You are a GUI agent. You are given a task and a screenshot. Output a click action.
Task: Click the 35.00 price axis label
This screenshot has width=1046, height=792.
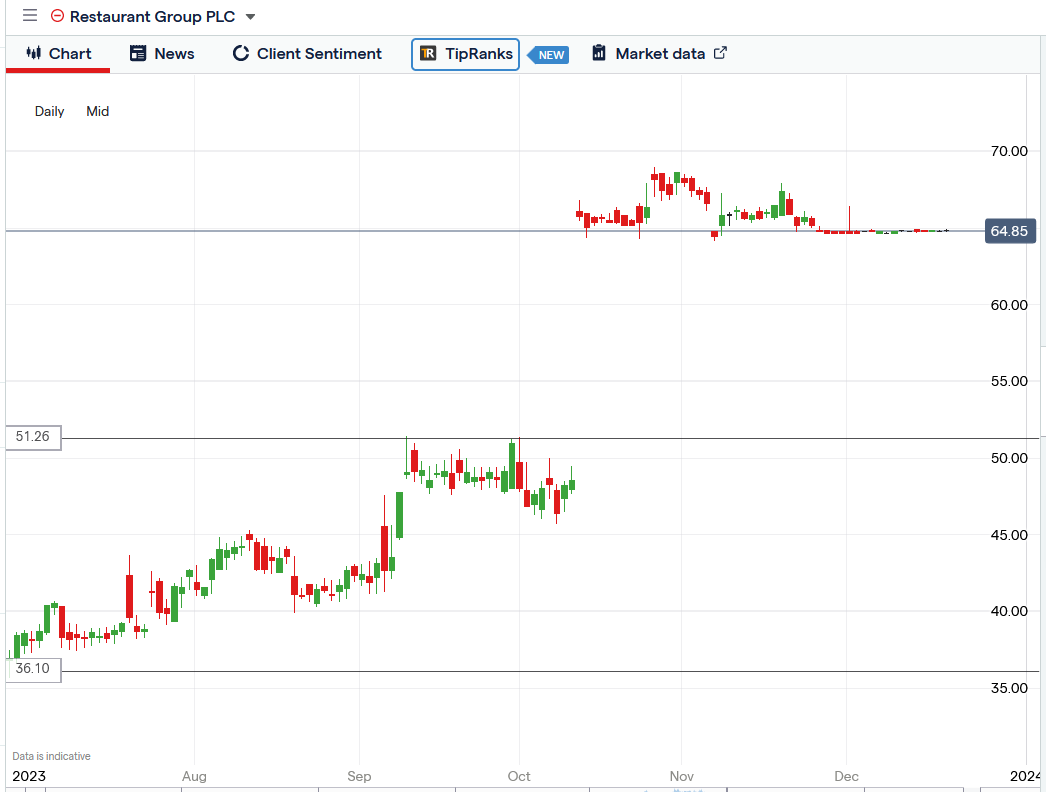1009,688
